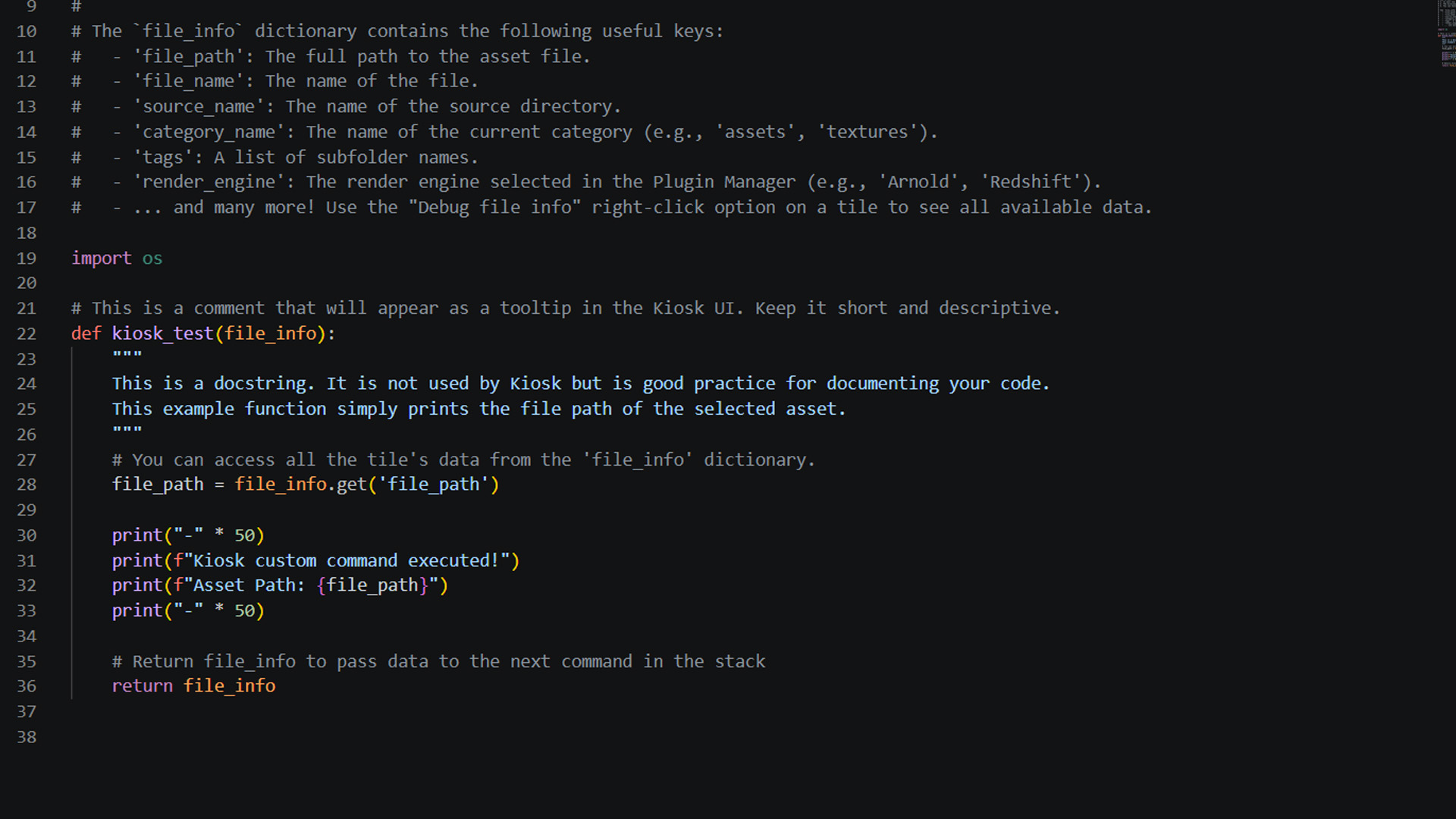
Task: Click line number 22 in the gutter
Action: point(27,334)
